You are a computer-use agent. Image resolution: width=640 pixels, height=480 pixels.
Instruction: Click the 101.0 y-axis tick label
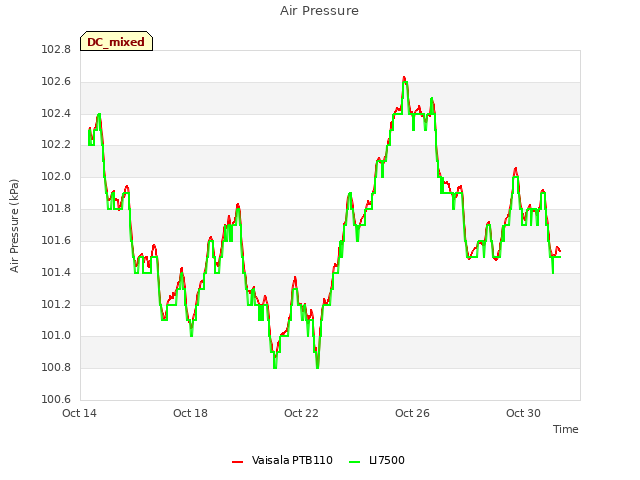coord(56,336)
